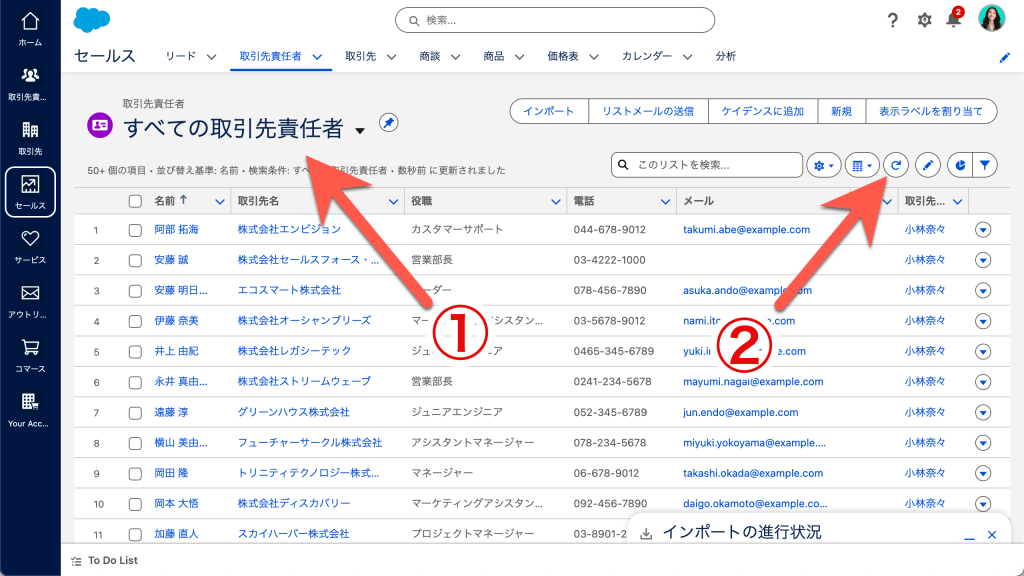Click the インポート button
The image size is (1024, 576).
[549, 111]
